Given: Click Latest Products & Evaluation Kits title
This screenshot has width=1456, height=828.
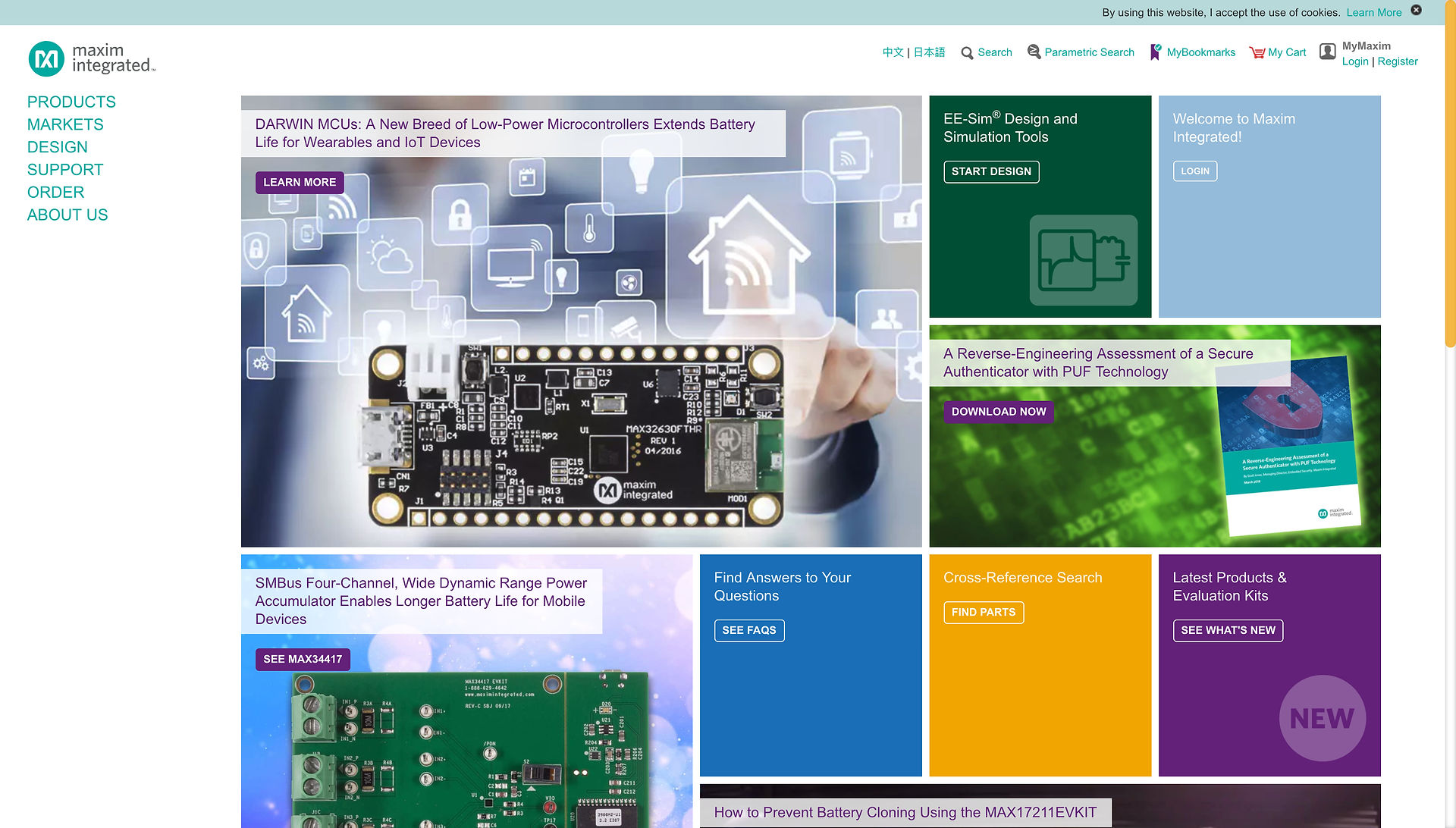Looking at the screenshot, I should coord(1229,587).
